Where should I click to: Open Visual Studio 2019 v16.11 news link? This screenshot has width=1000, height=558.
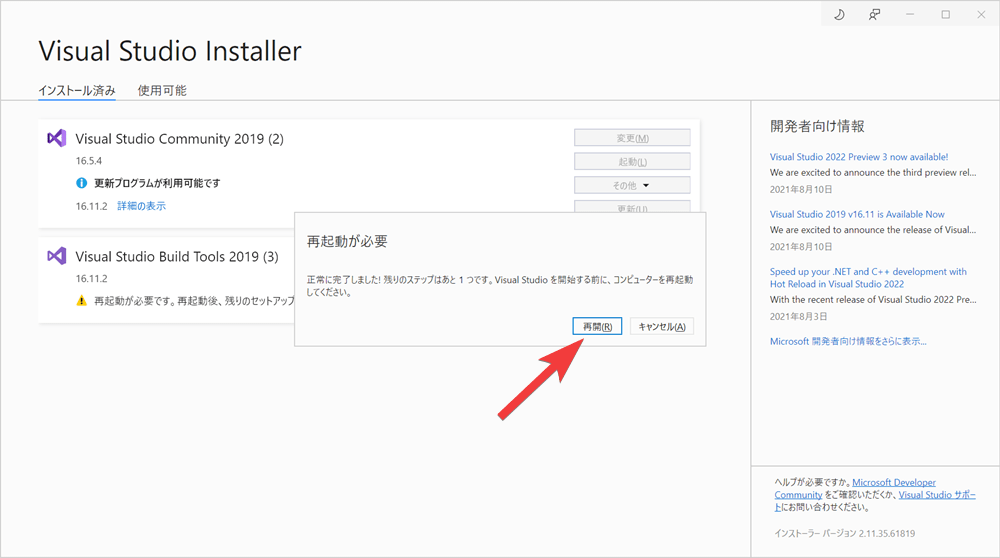[857, 214]
